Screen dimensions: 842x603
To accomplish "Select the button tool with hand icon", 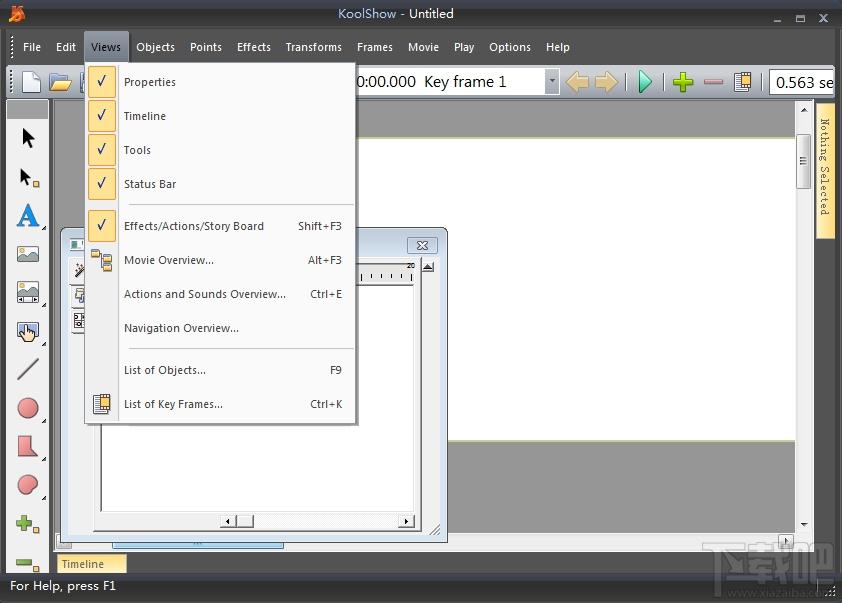I will click(x=28, y=331).
